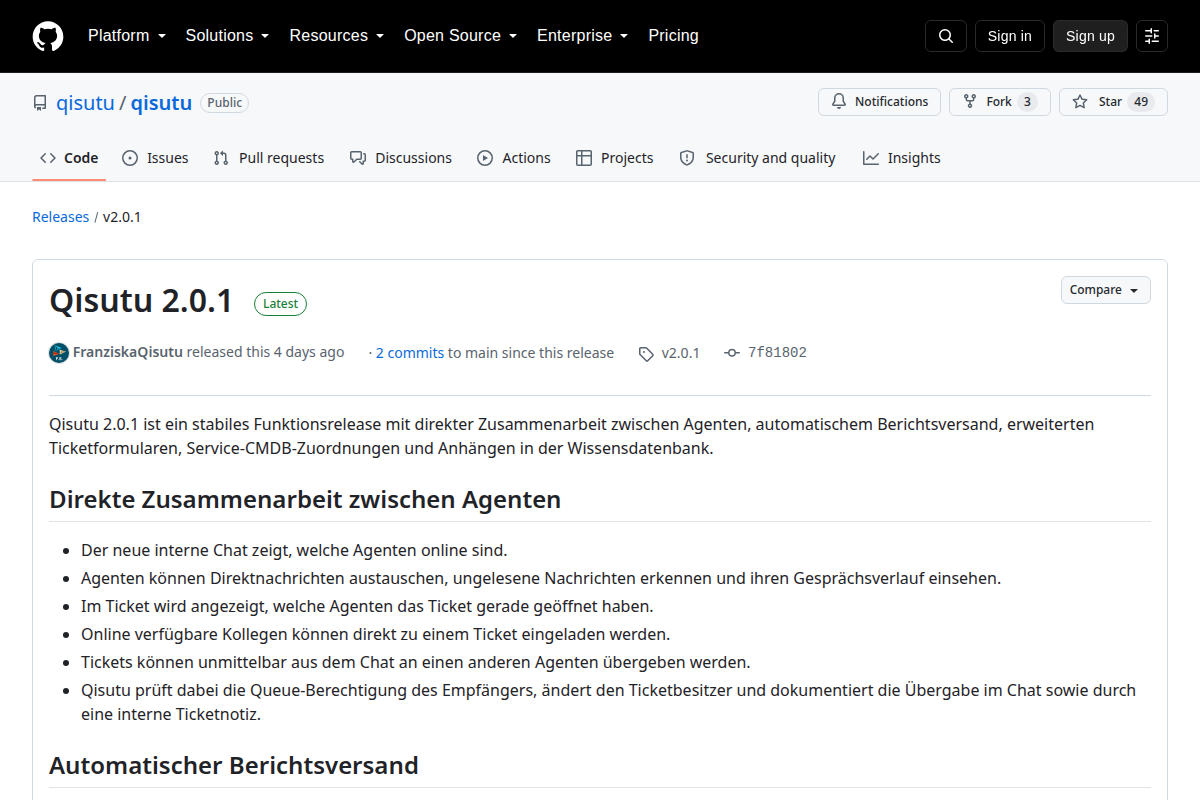
Task: Click the commit icon beside 7f81802
Action: pyautogui.click(x=732, y=353)
